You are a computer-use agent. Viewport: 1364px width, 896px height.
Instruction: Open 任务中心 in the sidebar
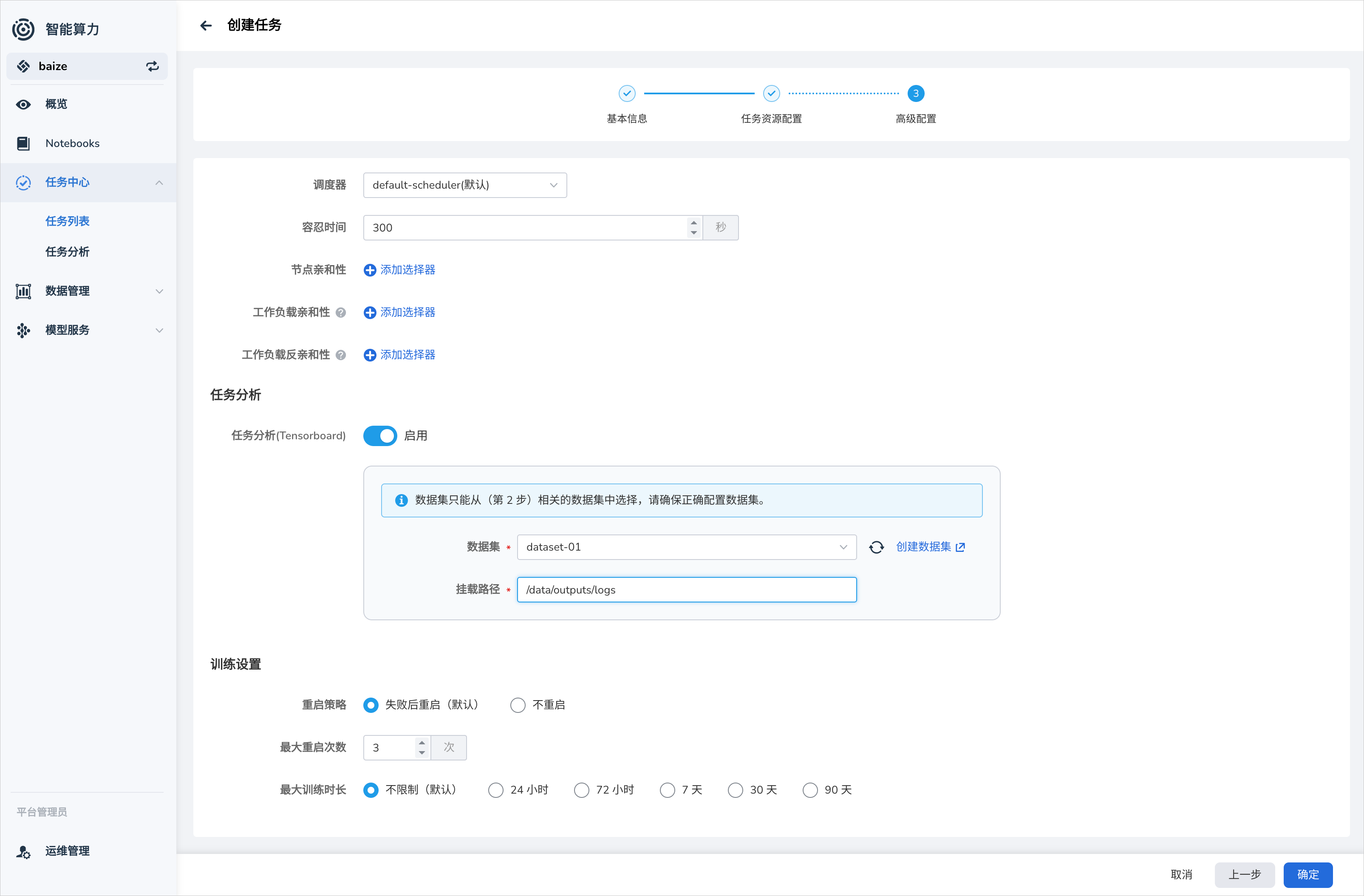click(88, 182)
